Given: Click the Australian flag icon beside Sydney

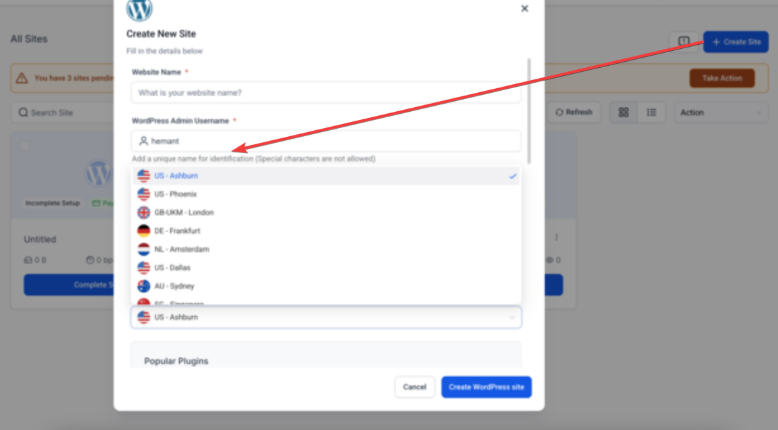Looking at the screenshot, I should (143, 286).
